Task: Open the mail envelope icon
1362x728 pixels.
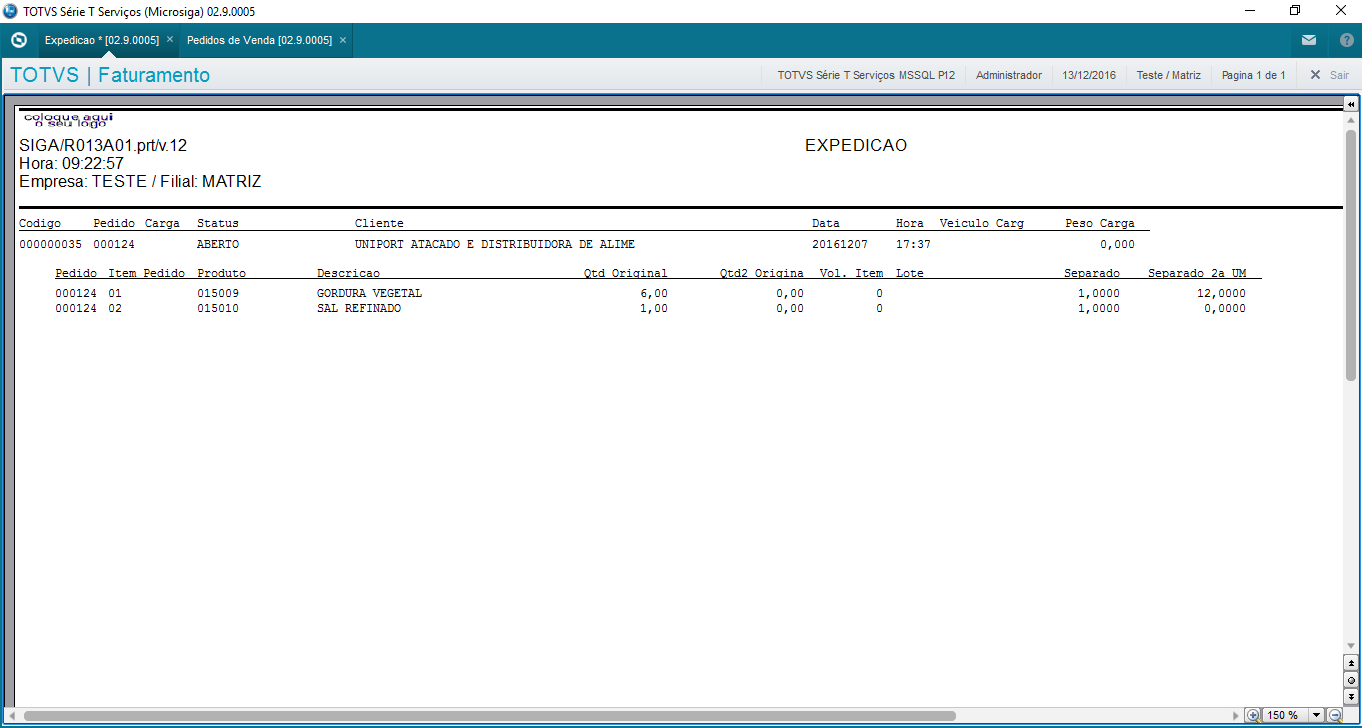Action: pos(1309,41)
